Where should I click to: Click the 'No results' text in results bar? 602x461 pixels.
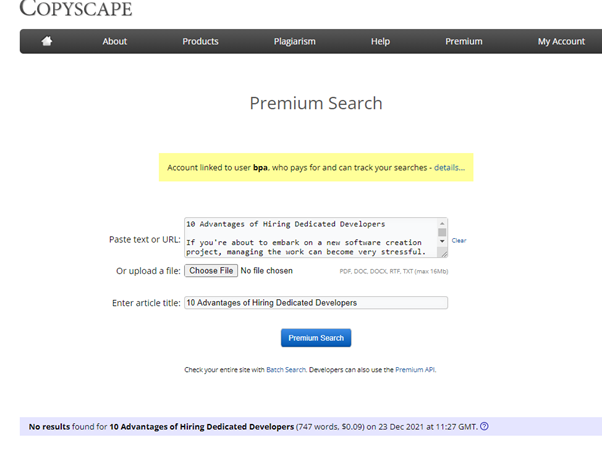[x=50, y=426]
